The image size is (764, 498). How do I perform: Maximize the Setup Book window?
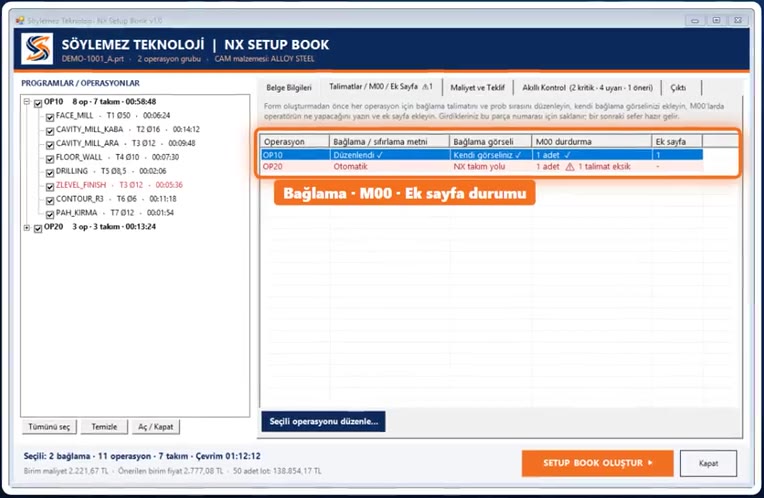(x=716, y=20)
